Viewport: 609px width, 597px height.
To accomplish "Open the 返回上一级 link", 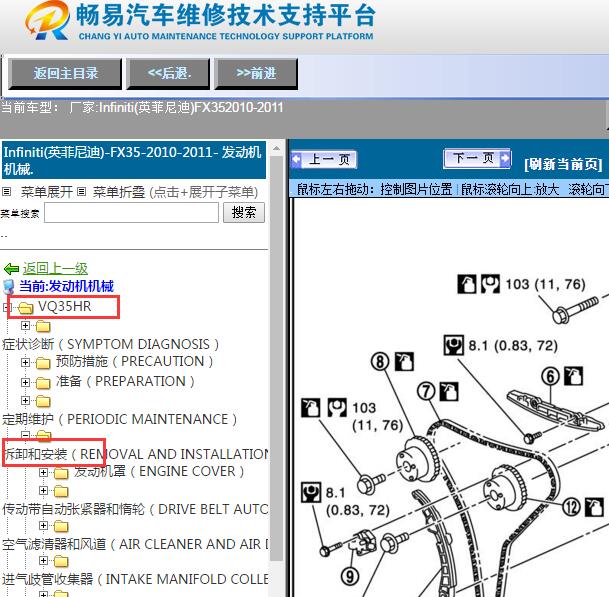I will point(55,268).
